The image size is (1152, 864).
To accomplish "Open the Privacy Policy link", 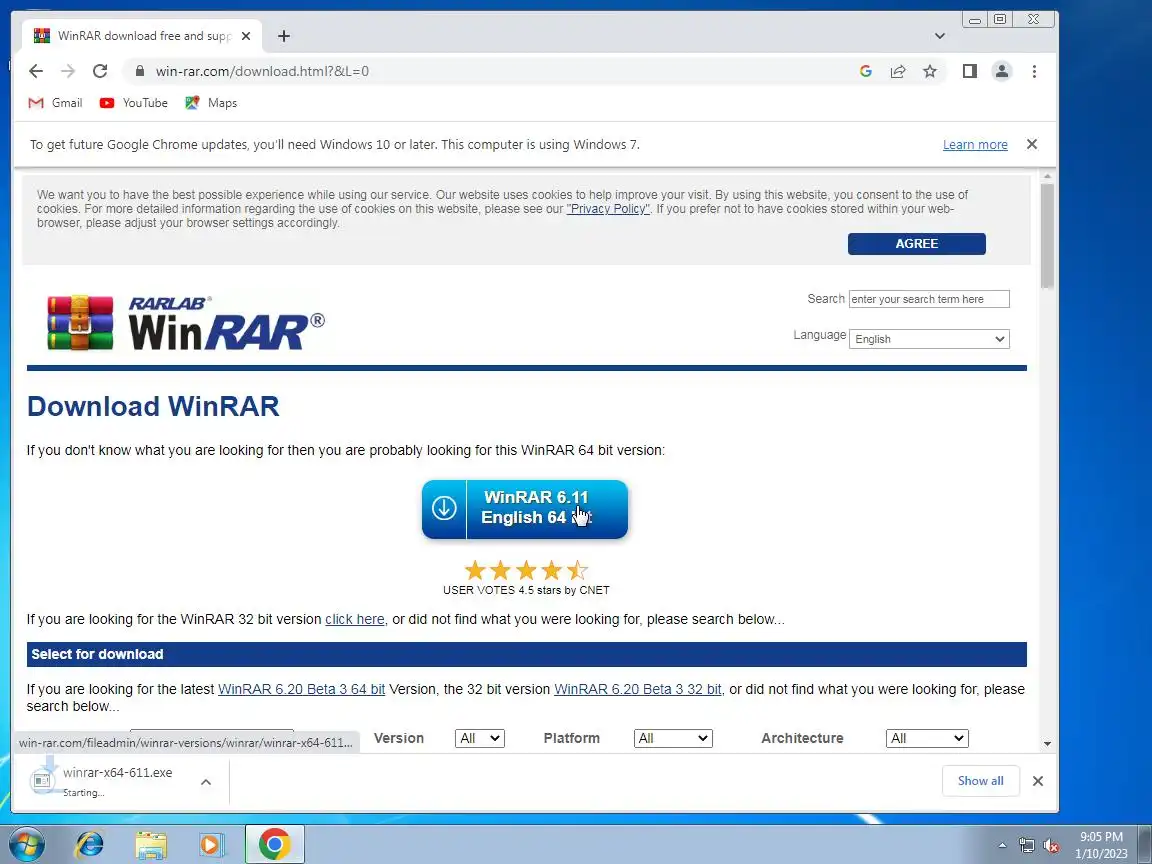I will [608, 209].
